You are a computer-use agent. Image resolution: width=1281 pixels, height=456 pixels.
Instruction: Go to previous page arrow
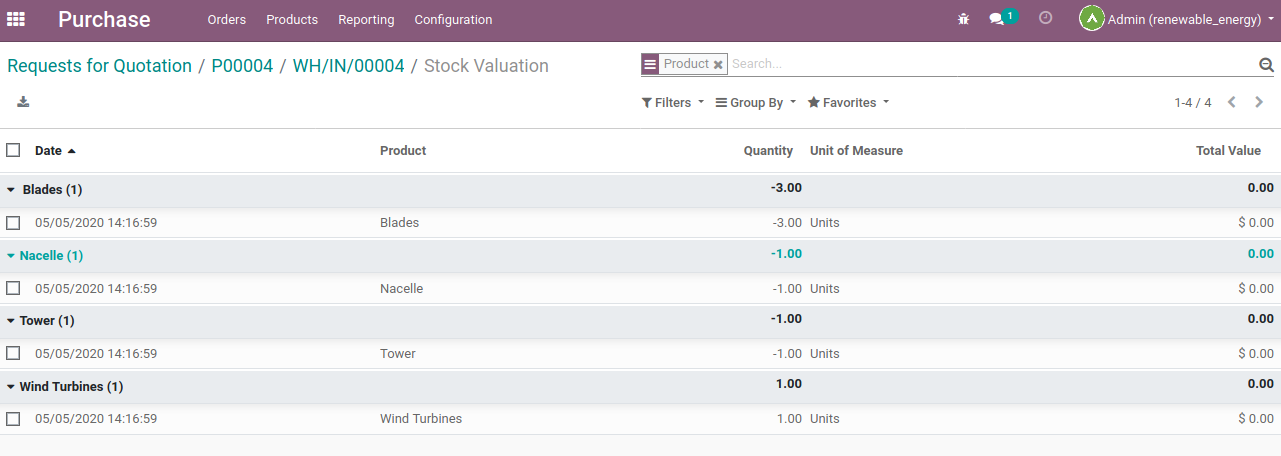[x=1232, y=102]
